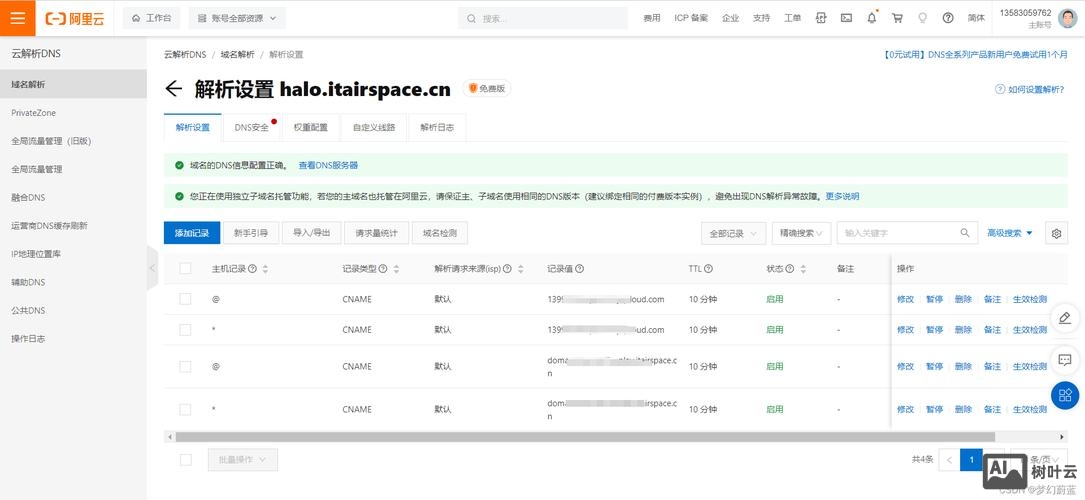Focus the top search box
This screenshot has width=1085, height=500.
point(543,19)
